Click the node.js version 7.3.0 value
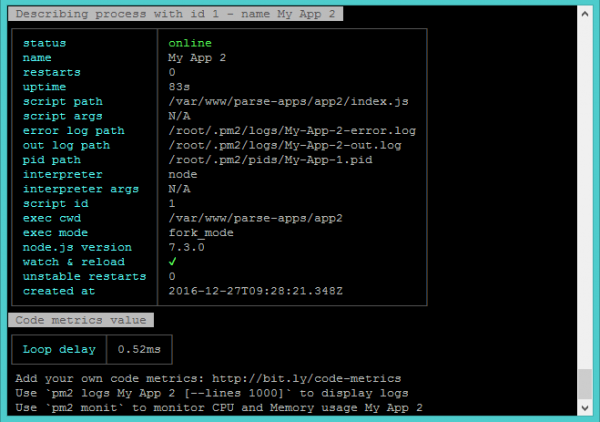The width and height of the screenshot is (600, 422). point(186,247)
